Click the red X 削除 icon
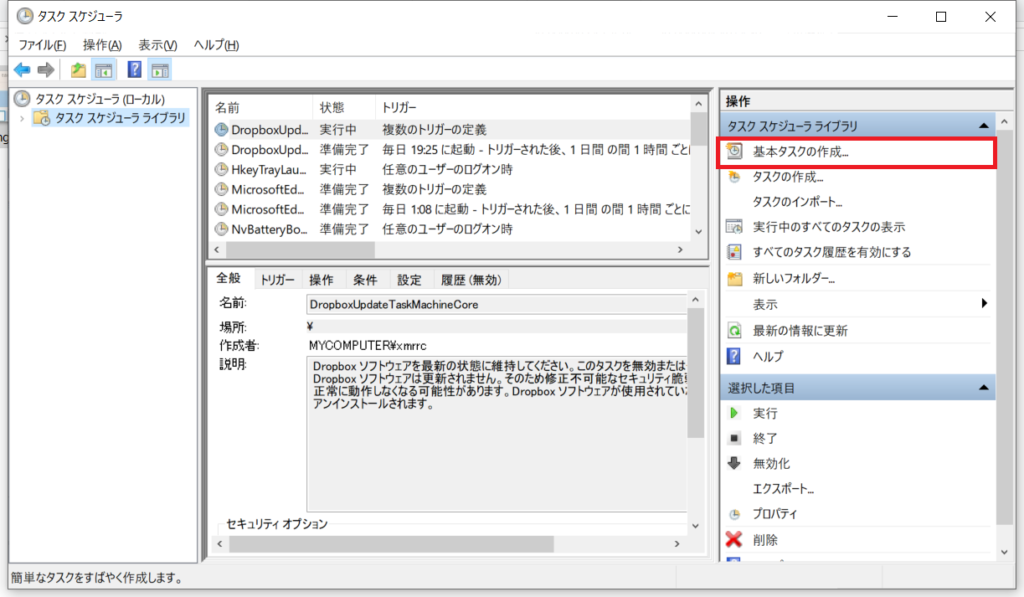Screen dimensions: 1024x597 pyautogui.click(x=734, y=540)
